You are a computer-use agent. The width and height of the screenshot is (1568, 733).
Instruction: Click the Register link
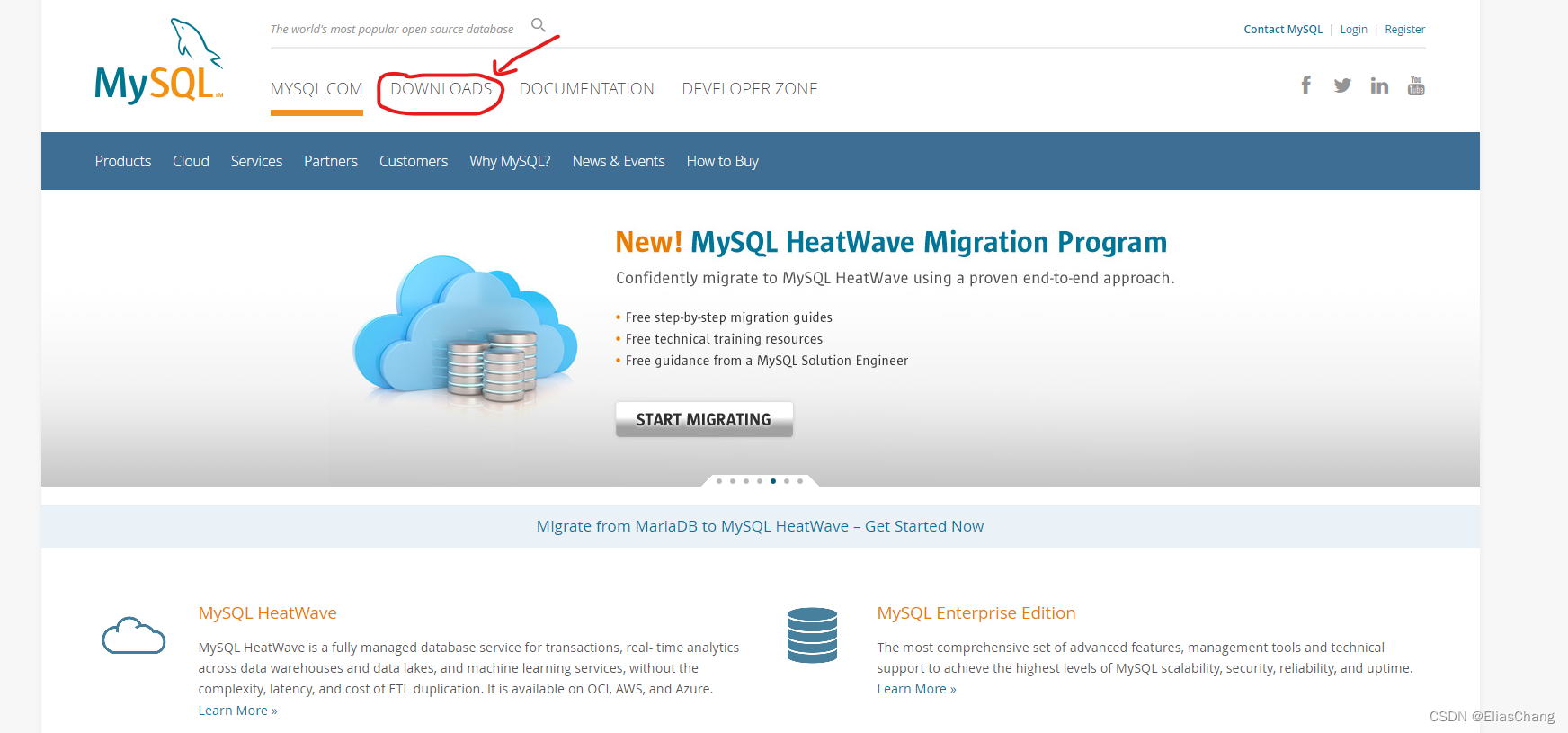[x=1404, y=30]
